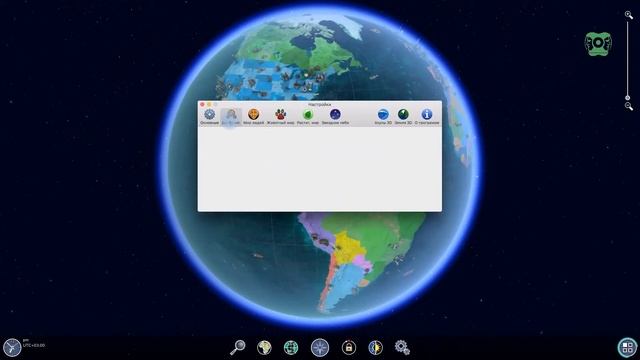Click the magnifying glass search icon
640x360 pixels.
(x=238, y=347)
